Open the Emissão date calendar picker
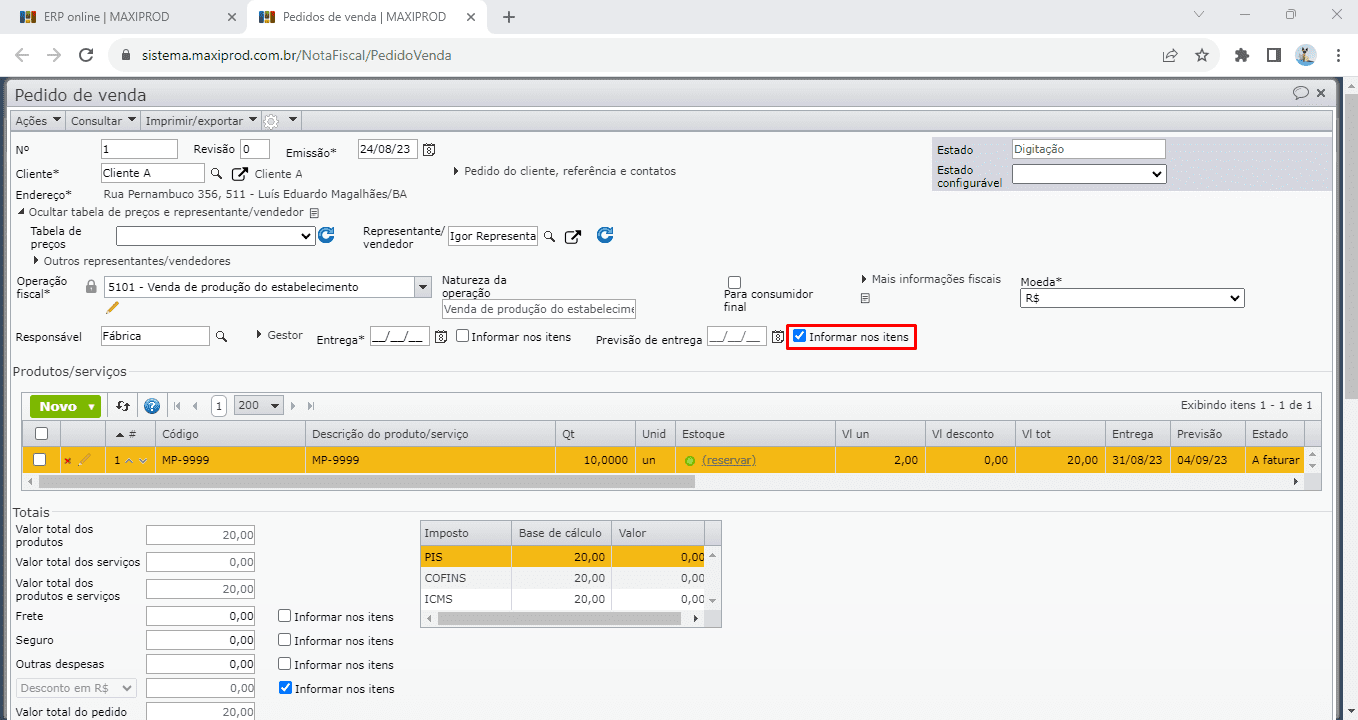 [429, 150]
